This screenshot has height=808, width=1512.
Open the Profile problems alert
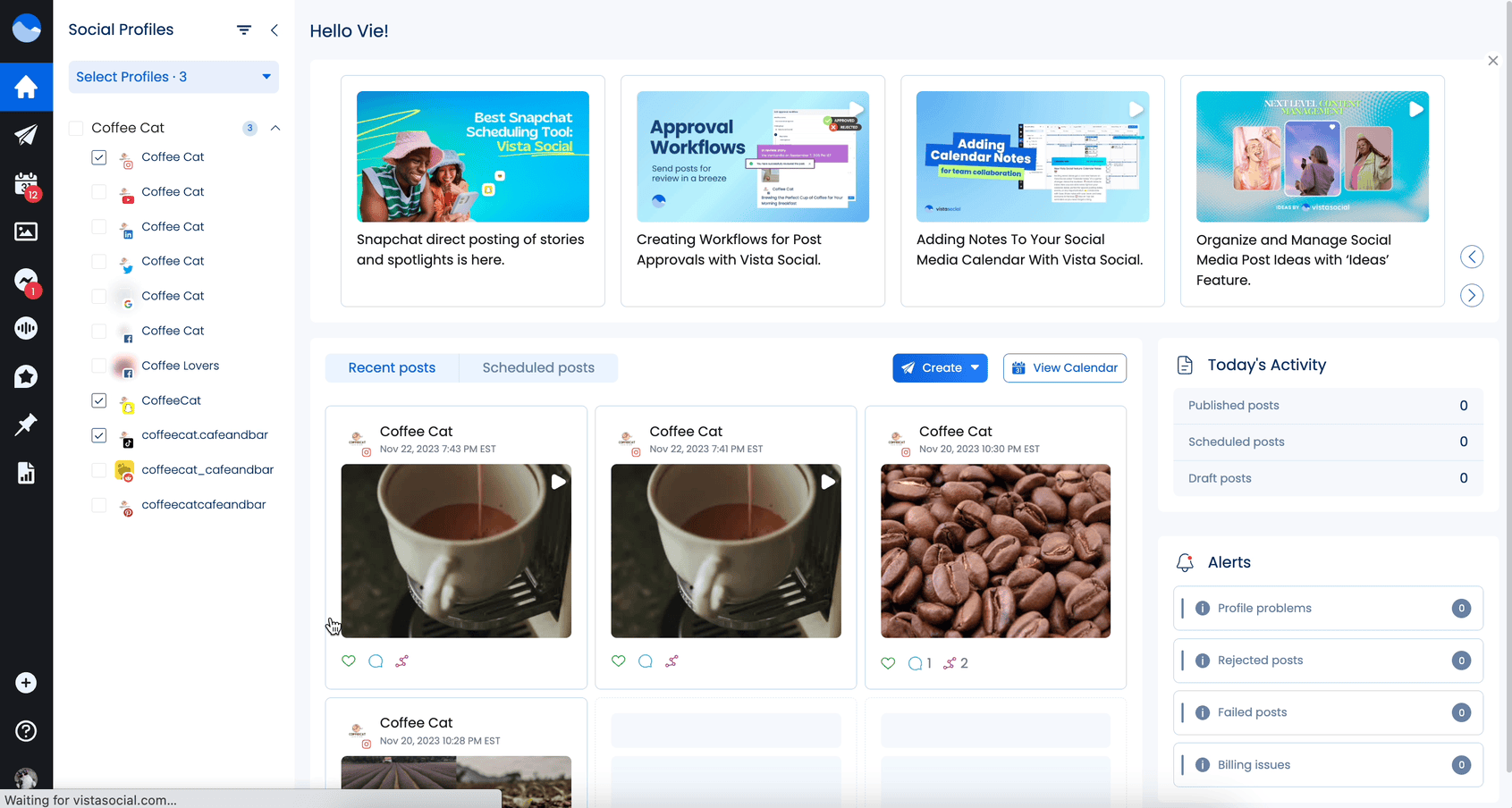click(x=1328, y=609)
